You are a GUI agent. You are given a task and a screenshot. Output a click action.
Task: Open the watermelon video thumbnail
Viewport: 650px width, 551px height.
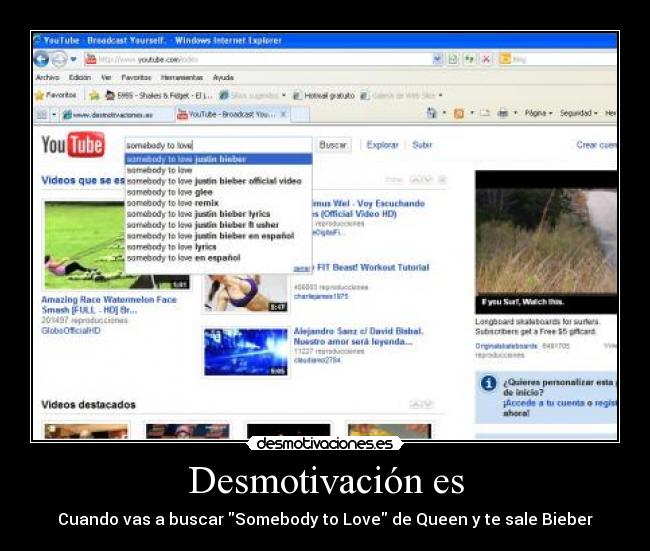pyautogui.click(x=84, y=245)
